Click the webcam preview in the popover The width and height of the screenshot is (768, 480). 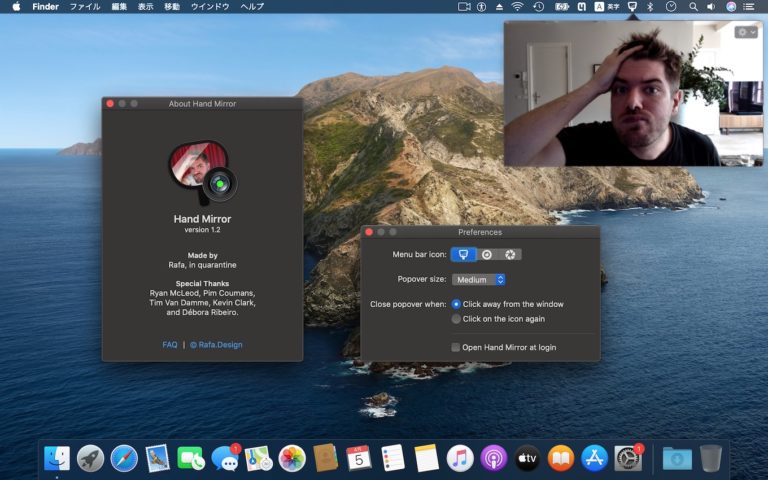[x=633, y=94]
